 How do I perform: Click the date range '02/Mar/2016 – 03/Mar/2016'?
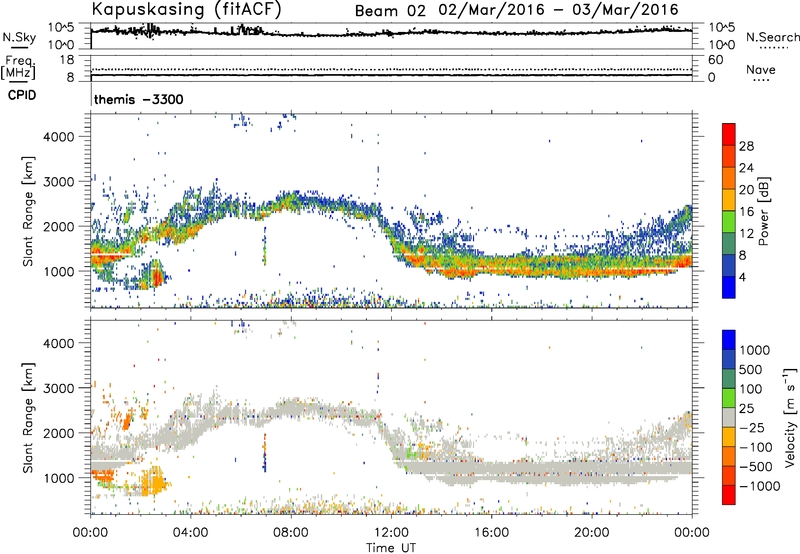(559, 10)
